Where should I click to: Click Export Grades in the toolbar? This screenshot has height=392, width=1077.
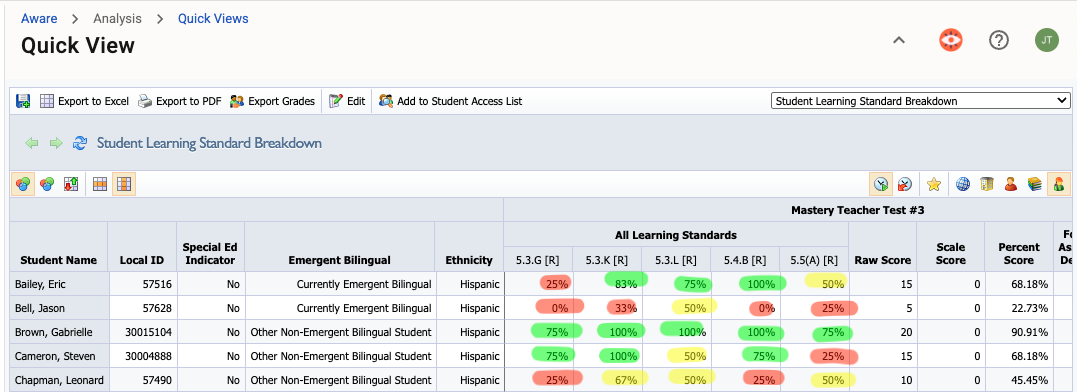[x=273, y=101]
